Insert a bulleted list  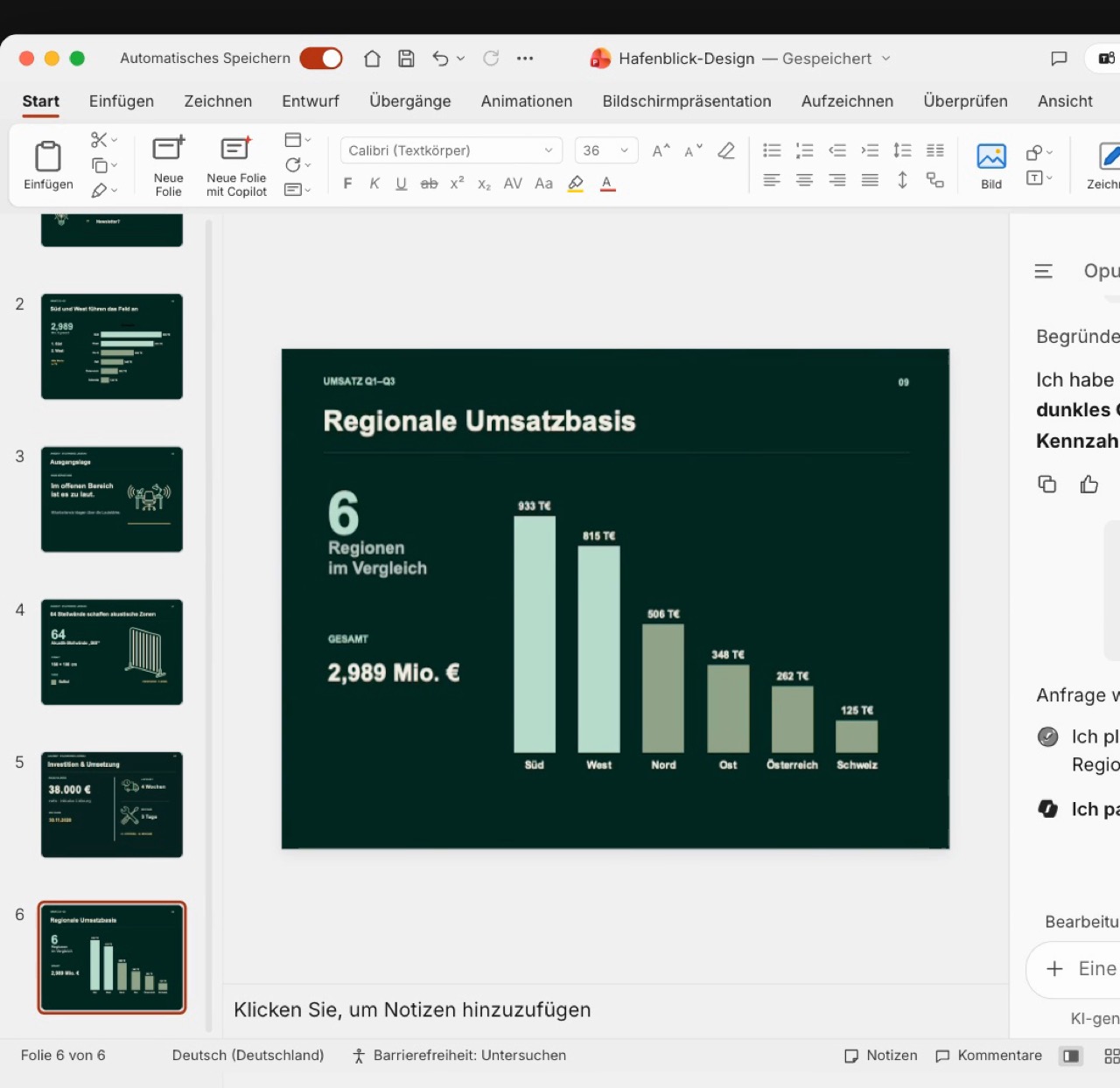[772, 150]
